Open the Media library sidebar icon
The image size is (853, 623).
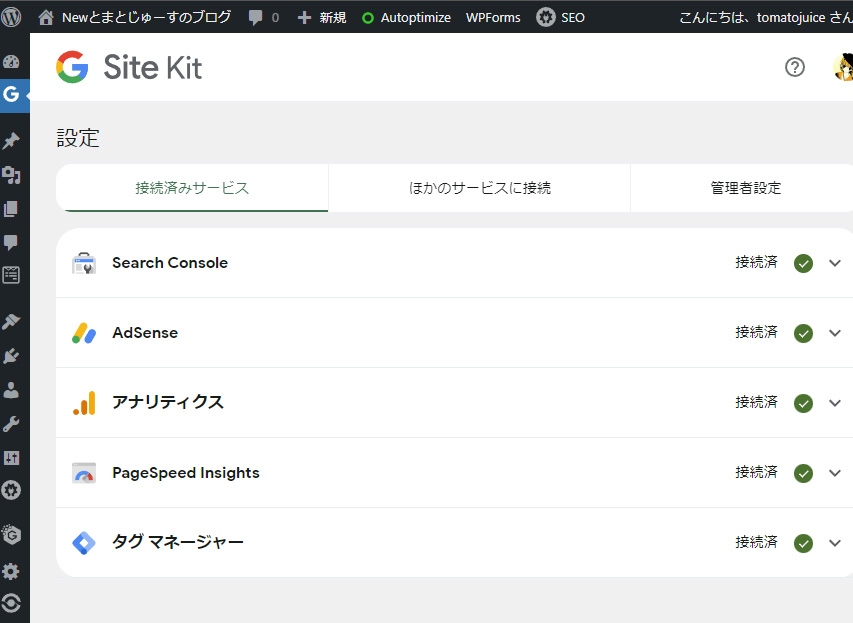click(11, 175)
